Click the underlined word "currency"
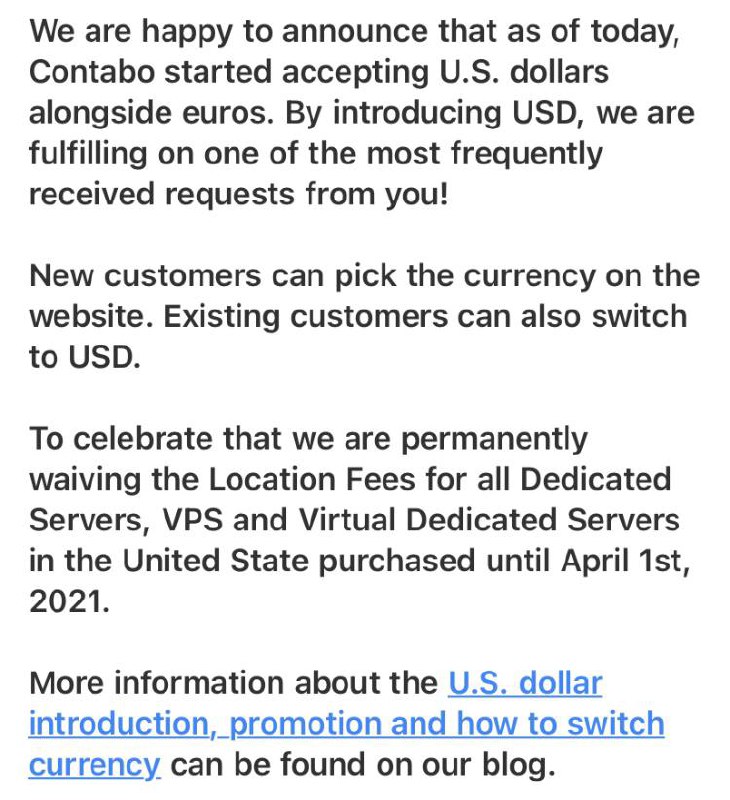This screenshot has width=730, height=800. [x=94, y=765]
